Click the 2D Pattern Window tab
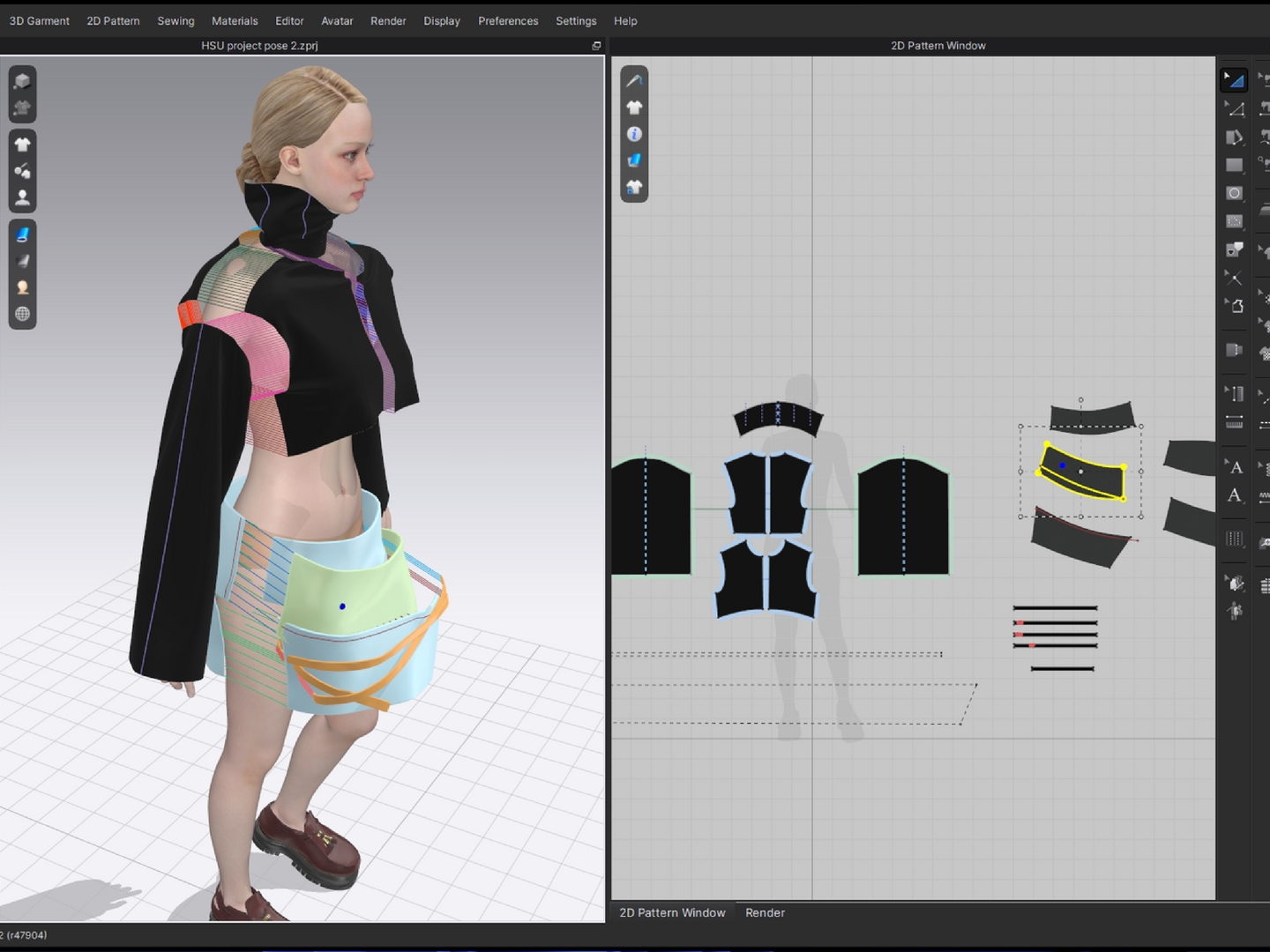 point(672,912)
